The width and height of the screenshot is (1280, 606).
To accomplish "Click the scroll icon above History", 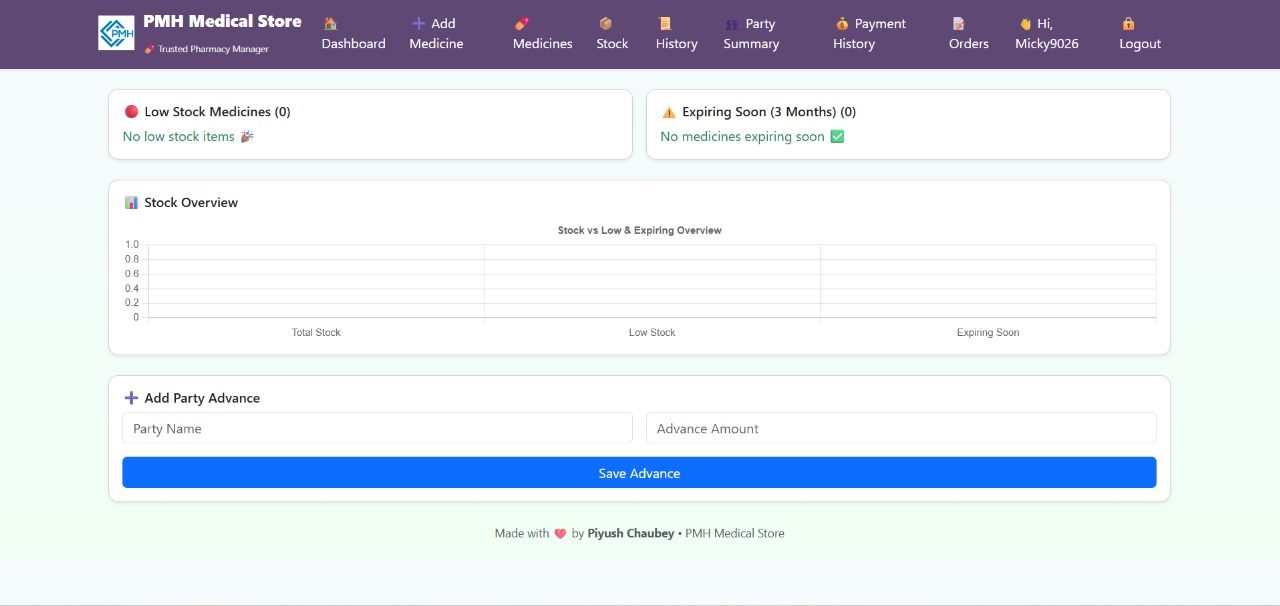I will pyautogui.click(x=665, y=23).
